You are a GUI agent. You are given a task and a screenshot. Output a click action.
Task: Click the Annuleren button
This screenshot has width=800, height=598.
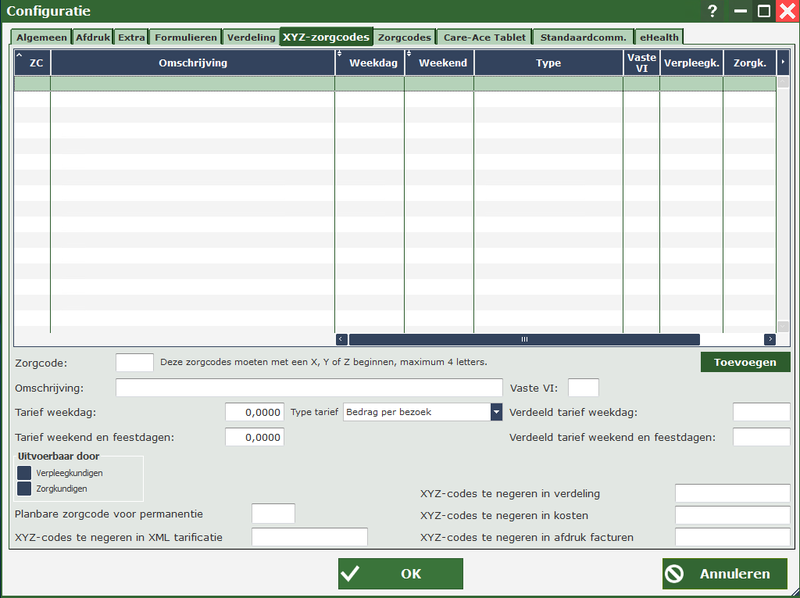724,574
